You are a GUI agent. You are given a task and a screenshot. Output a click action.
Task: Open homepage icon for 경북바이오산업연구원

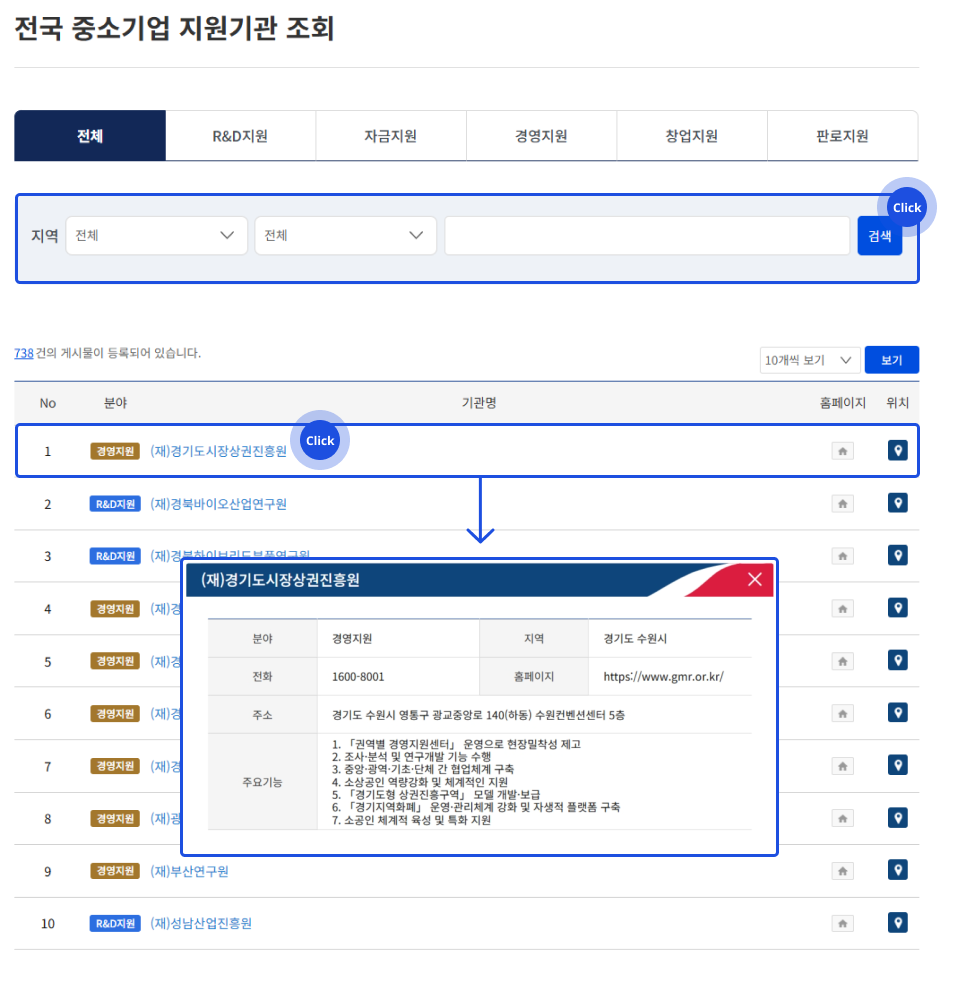click(x=842, y=504)
